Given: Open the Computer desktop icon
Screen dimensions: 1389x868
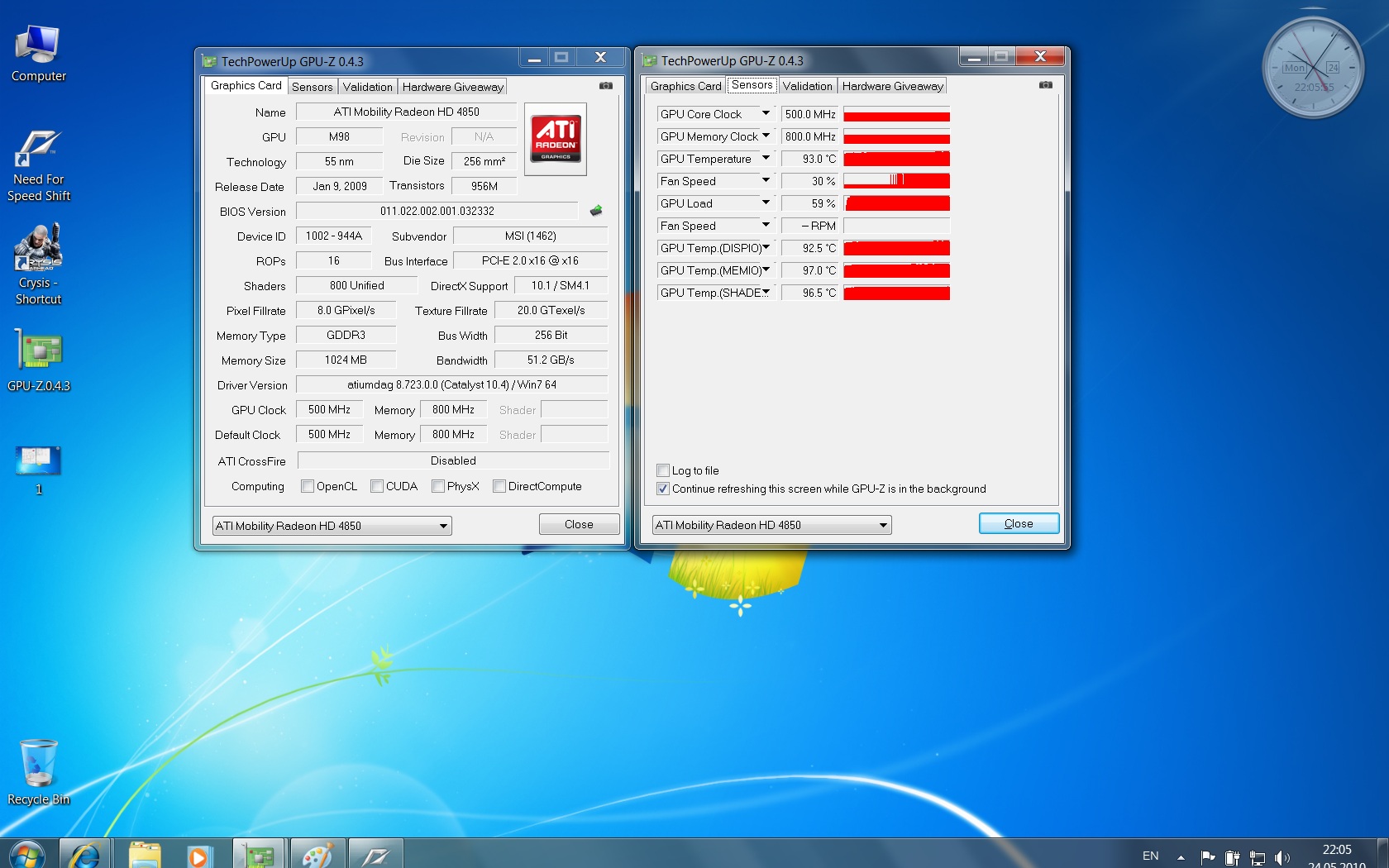Looking at the screenshot, I should point(38,54).
